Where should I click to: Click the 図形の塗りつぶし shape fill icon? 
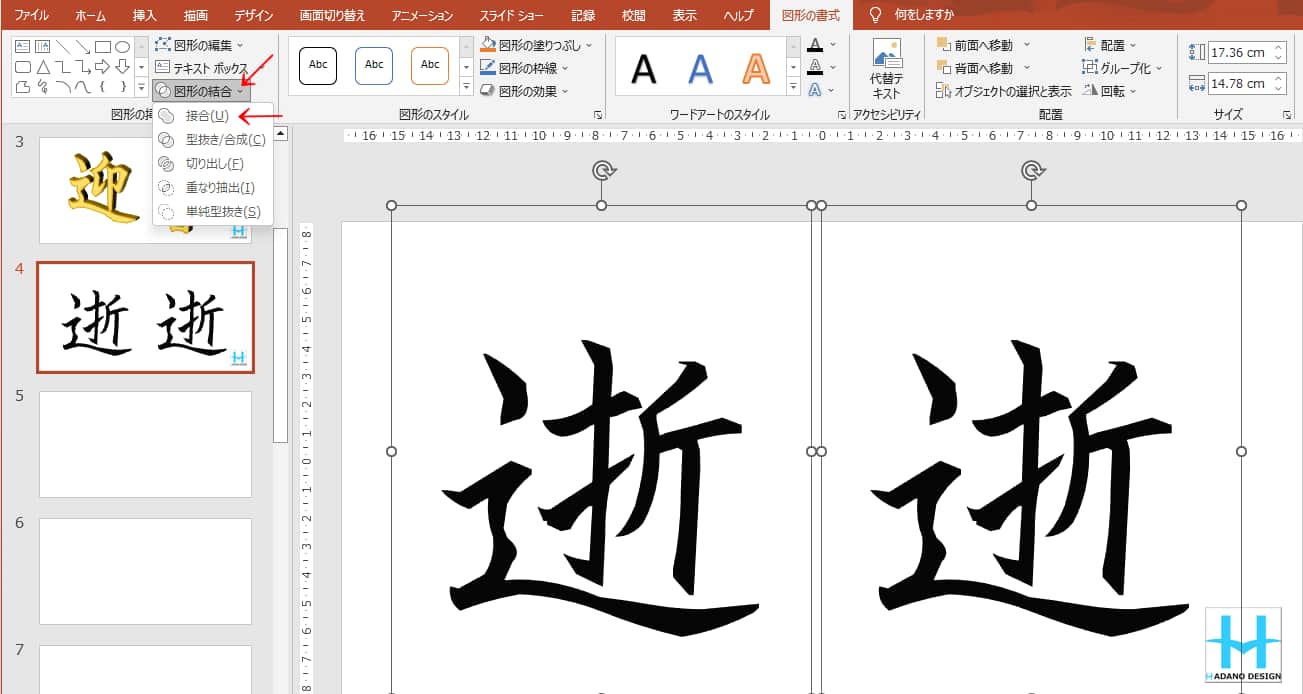pyautogui.click(x=488, y=46)
